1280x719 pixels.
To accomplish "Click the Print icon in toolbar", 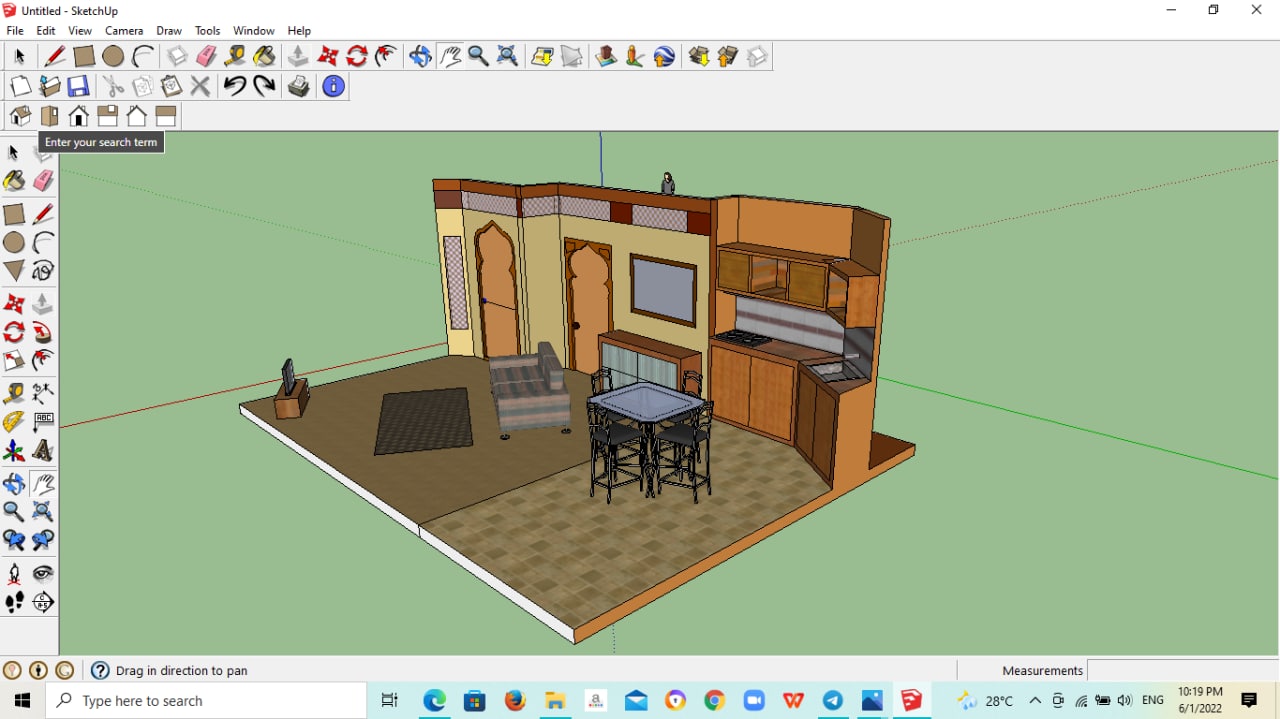I will (x=298, y=87).
